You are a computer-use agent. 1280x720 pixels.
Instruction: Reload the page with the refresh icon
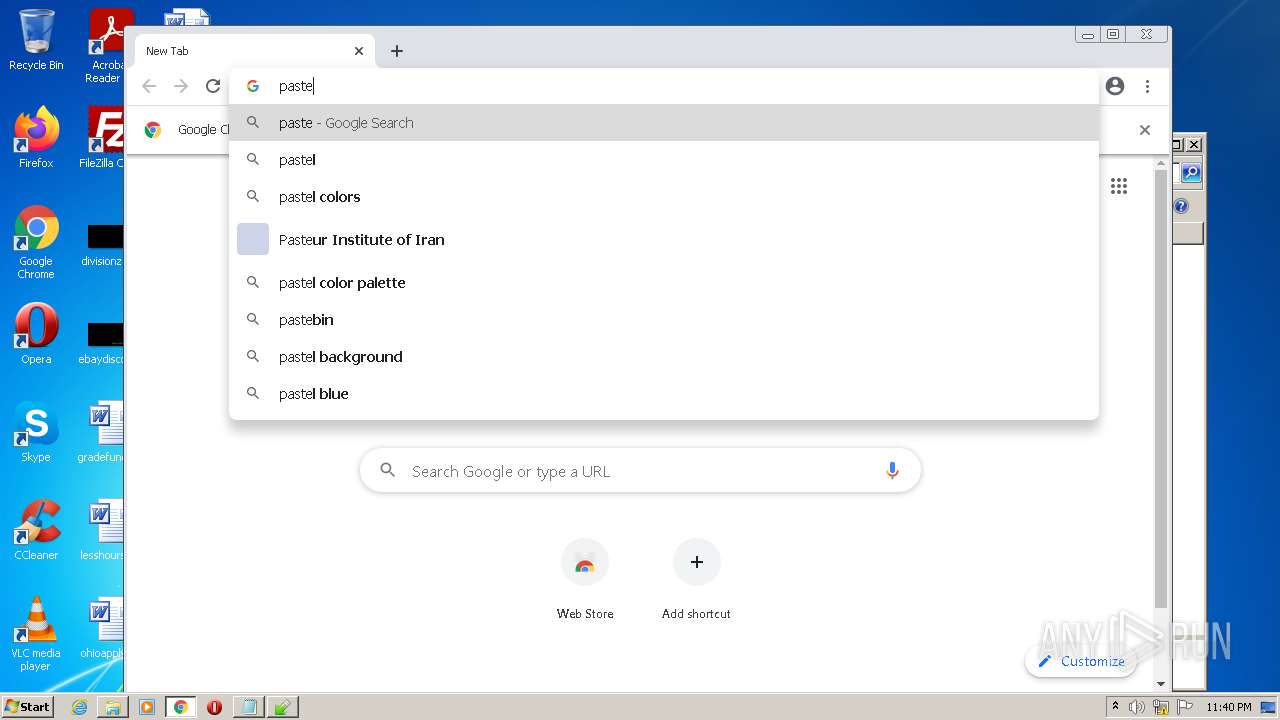click(213, 86)
